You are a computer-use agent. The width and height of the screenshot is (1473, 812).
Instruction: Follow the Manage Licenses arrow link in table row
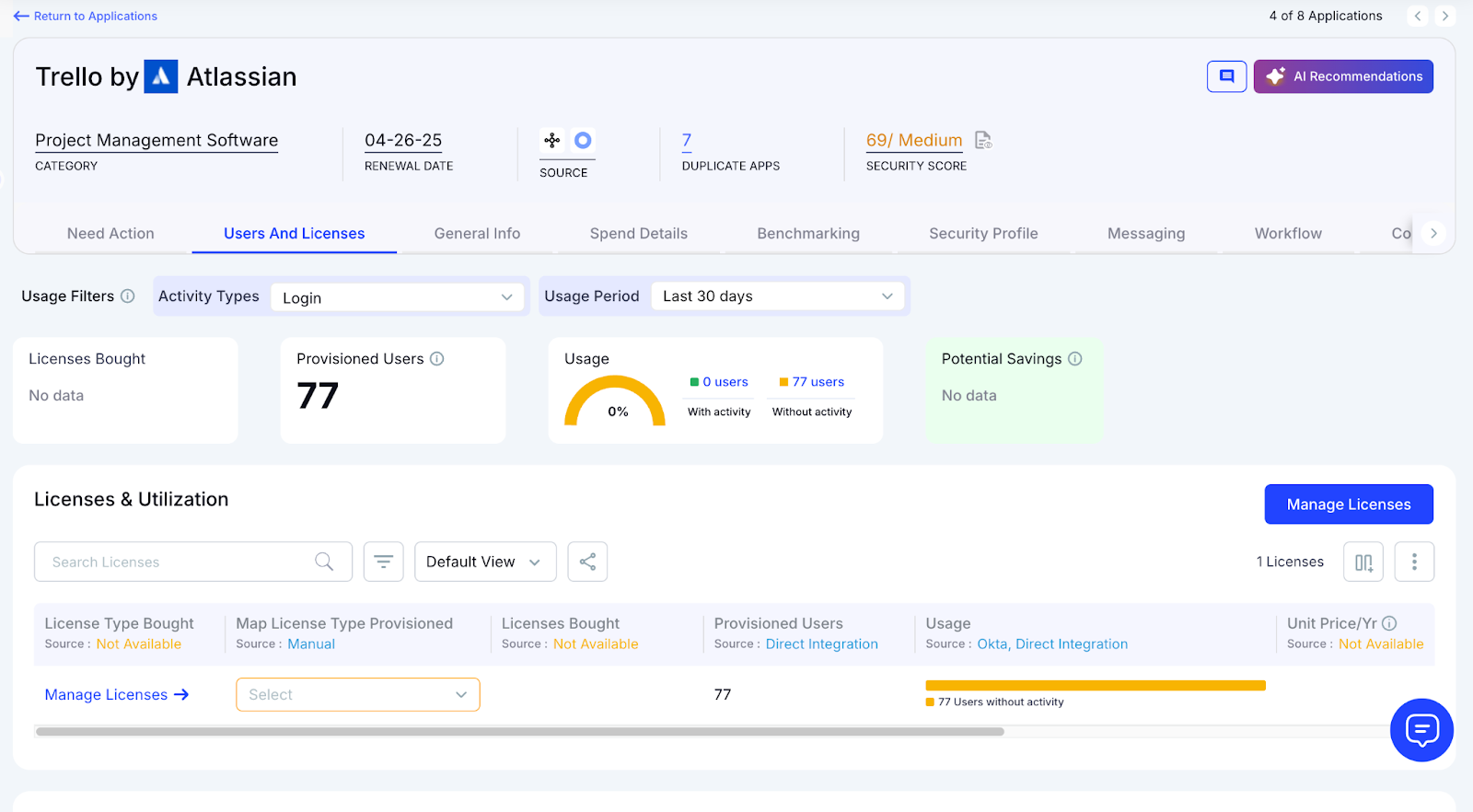tap(117, 695)
